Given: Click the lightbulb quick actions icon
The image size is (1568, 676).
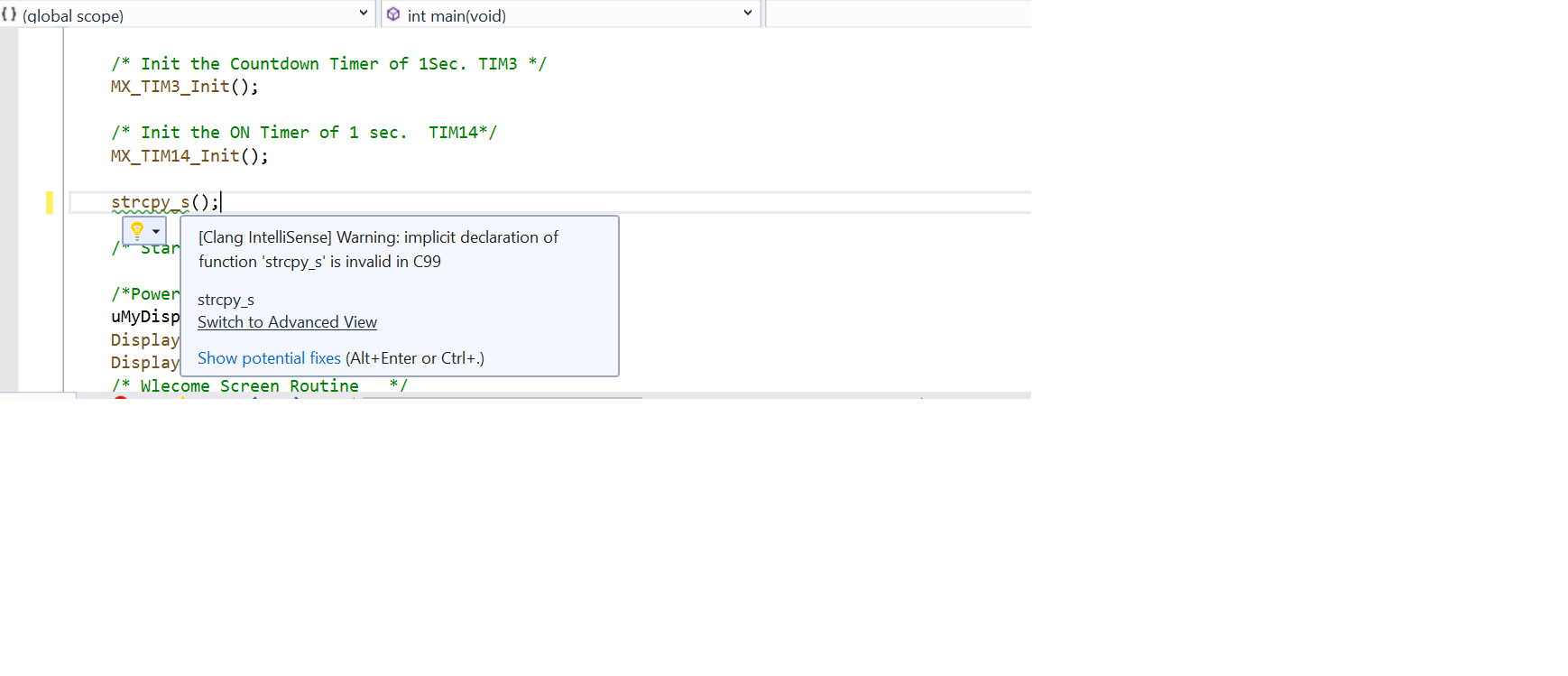Looking at the screenshot, I should 137,230.
